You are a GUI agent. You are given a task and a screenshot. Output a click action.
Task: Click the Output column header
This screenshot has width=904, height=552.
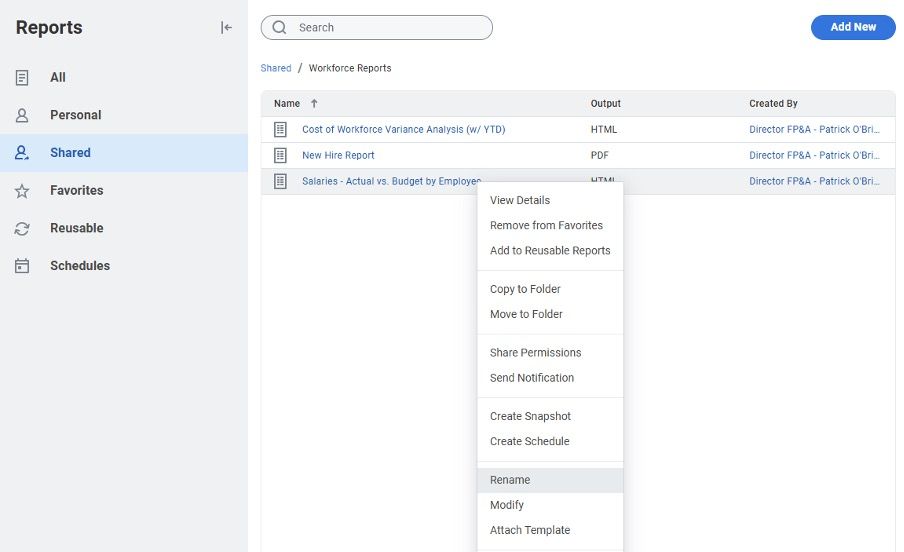point(605,103)
